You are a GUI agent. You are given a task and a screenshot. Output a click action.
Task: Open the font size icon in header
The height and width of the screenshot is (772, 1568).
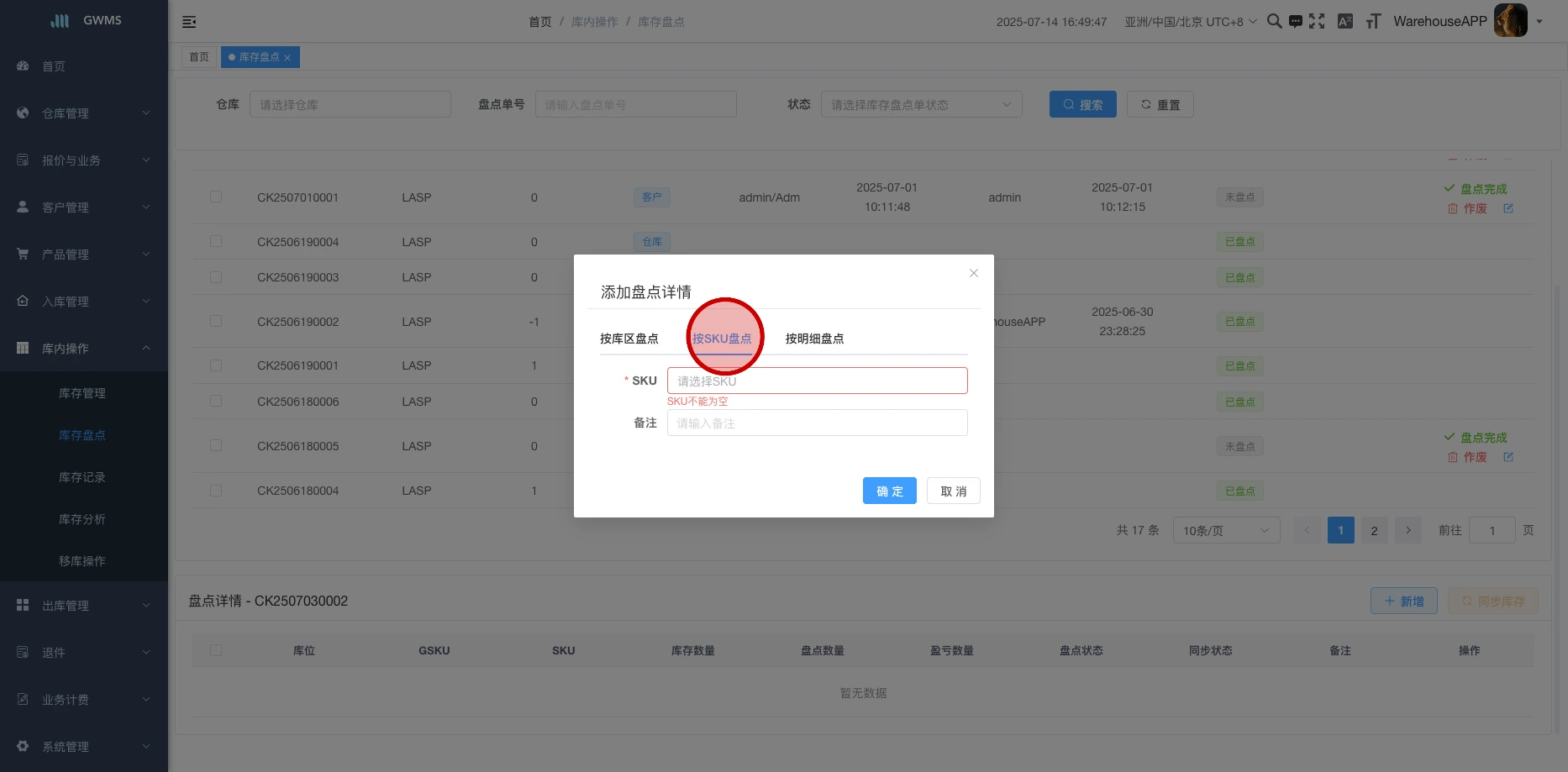(1373, 22)
